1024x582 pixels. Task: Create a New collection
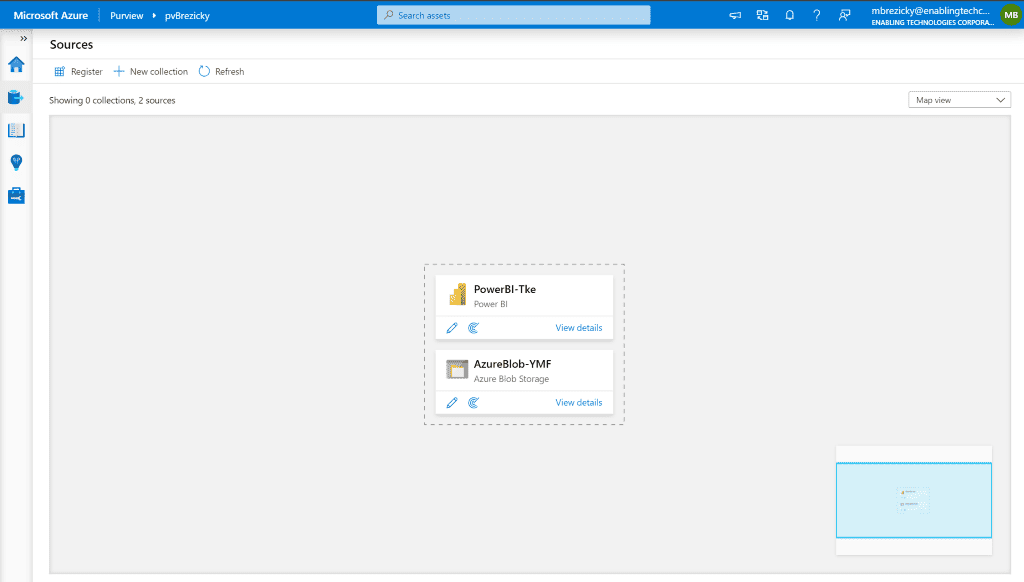[x=151, y=72]
